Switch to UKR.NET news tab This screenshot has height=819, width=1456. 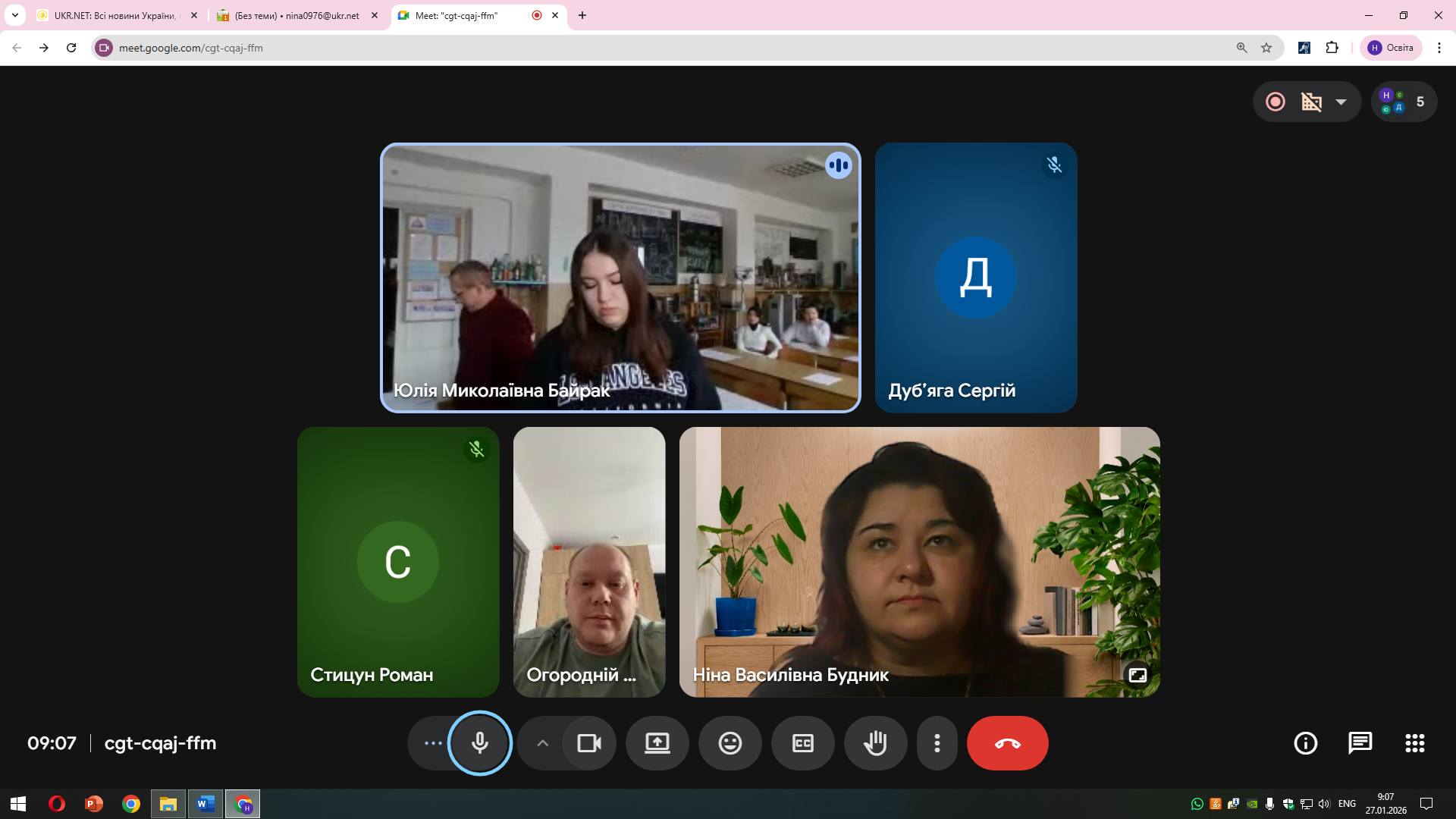click(114, 15)
